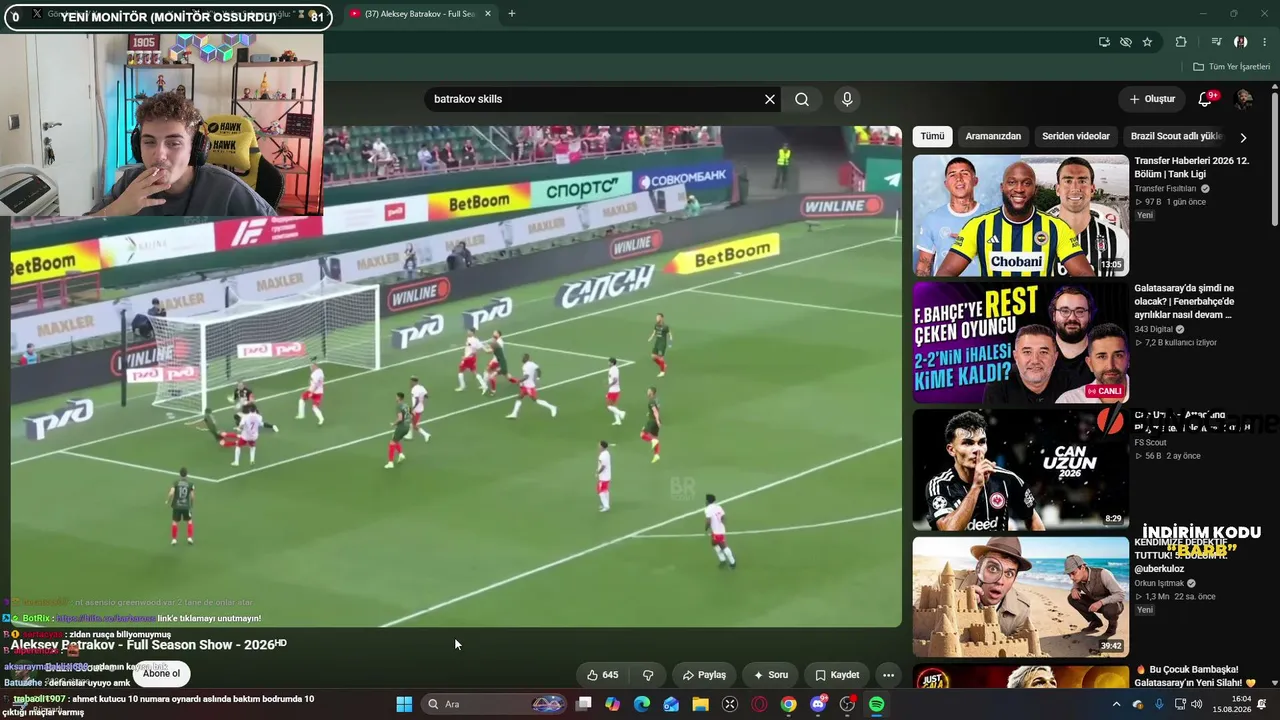Click the Oluştur create button
The height and width of the screenshot is (720, 1280).
[1152, 99]
